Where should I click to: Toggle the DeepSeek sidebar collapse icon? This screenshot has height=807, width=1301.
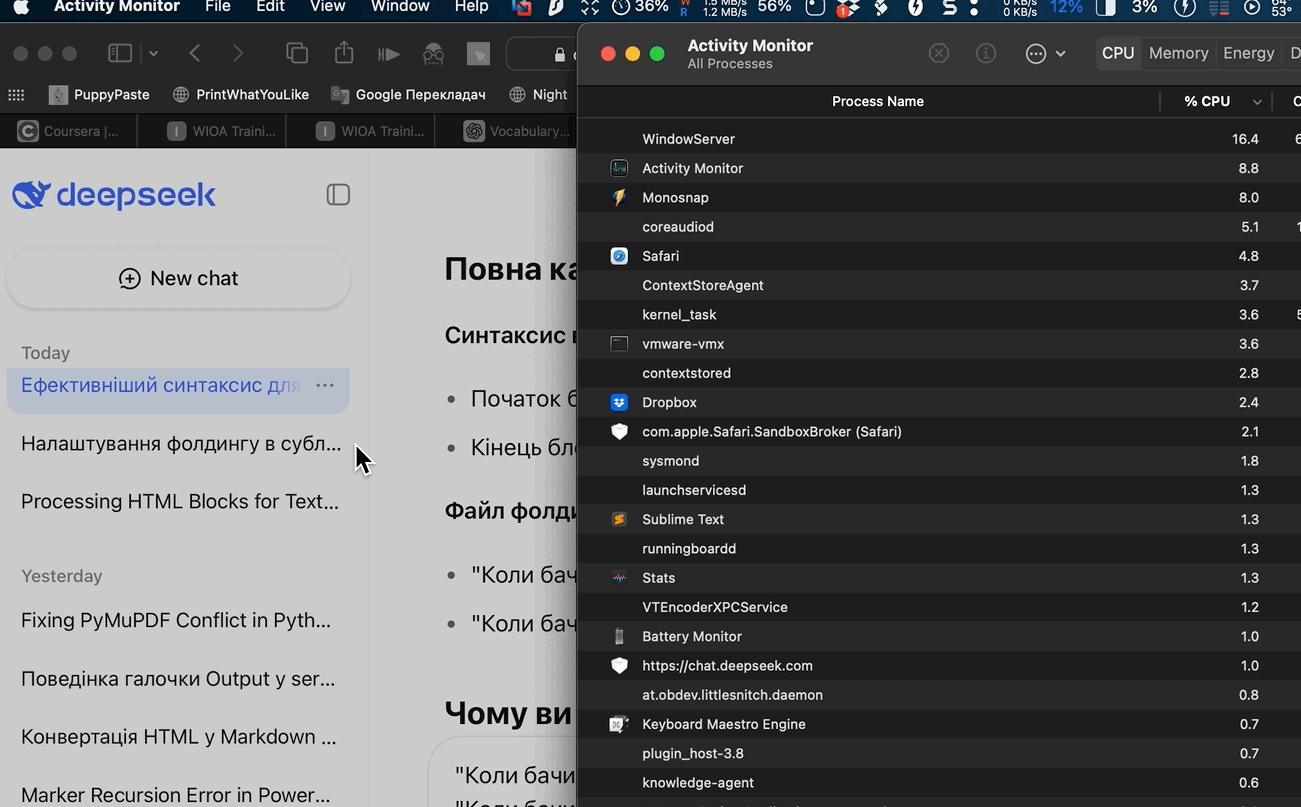coord(338,195)
